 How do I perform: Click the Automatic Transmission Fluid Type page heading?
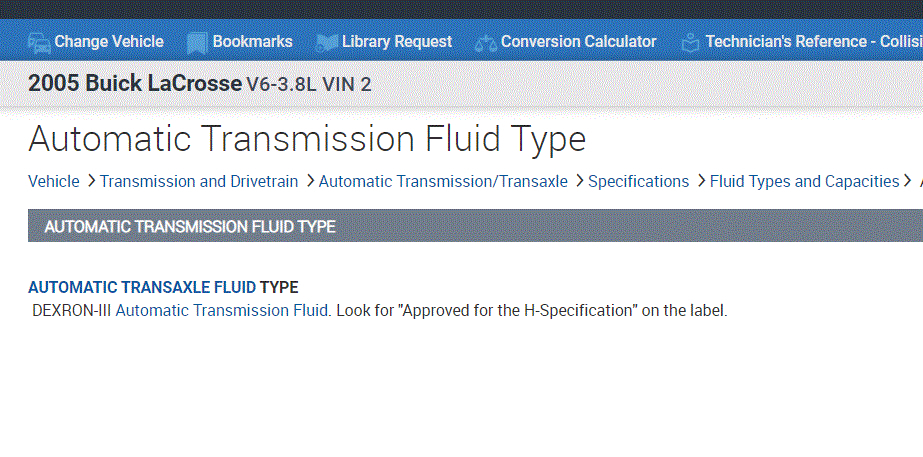pos(306,138)
